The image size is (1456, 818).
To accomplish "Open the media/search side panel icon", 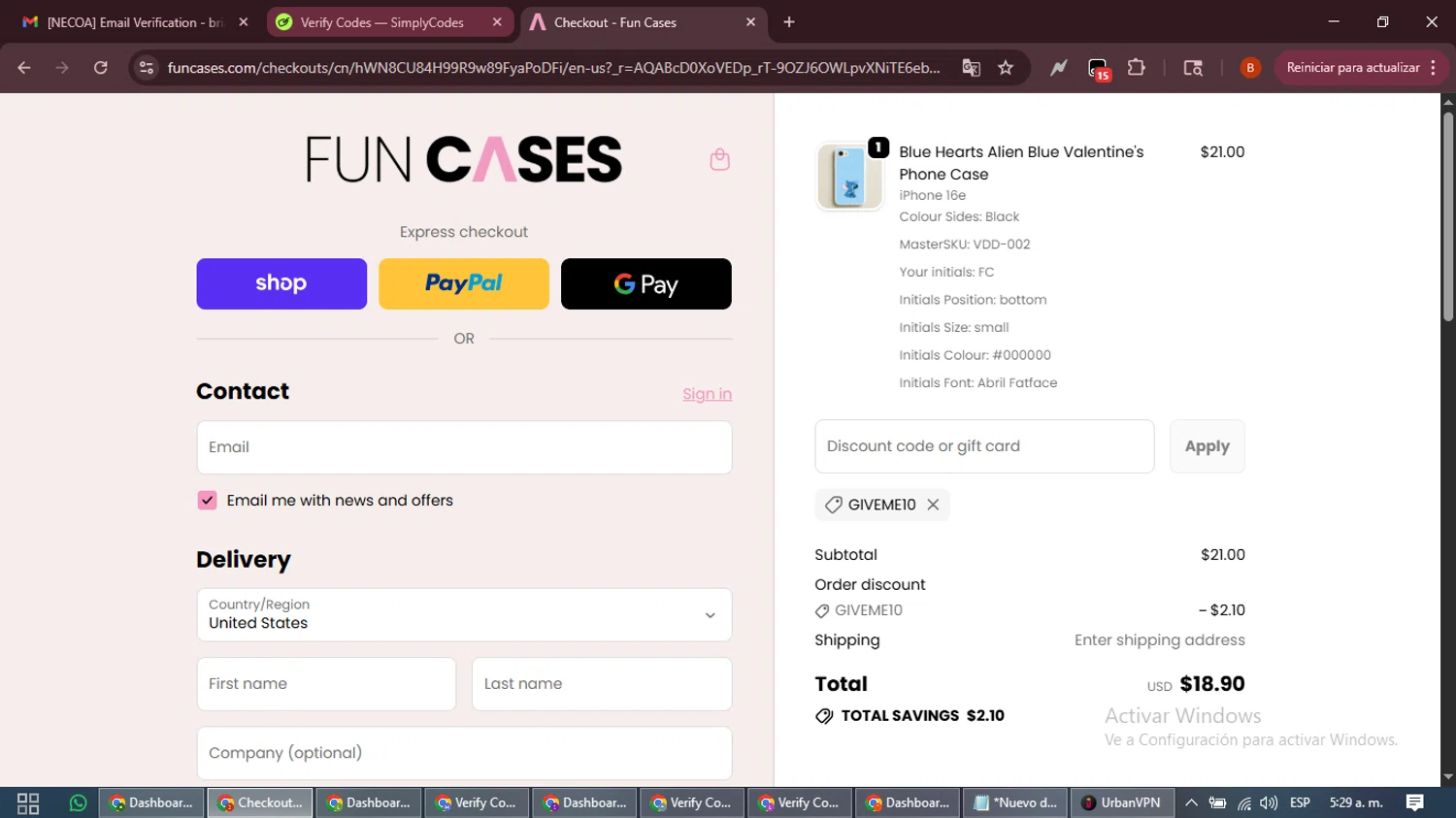I will [1193, 67].
